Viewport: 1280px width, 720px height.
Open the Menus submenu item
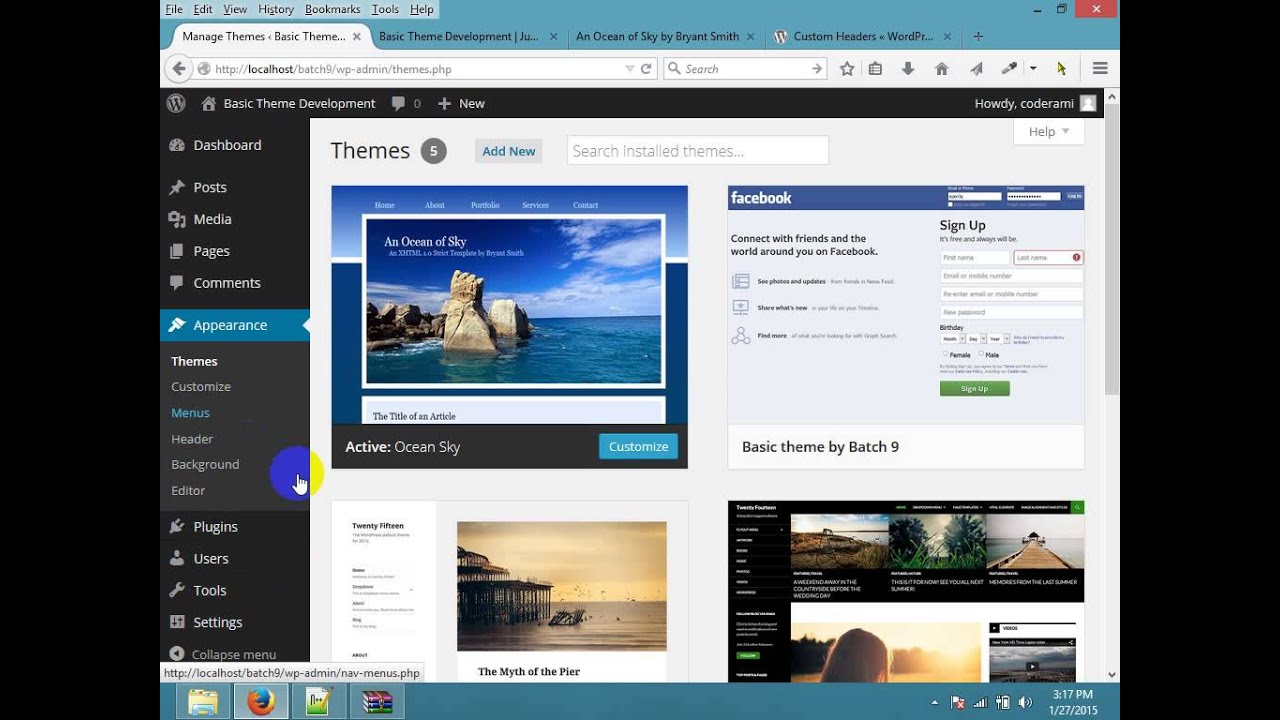point(190,412)
